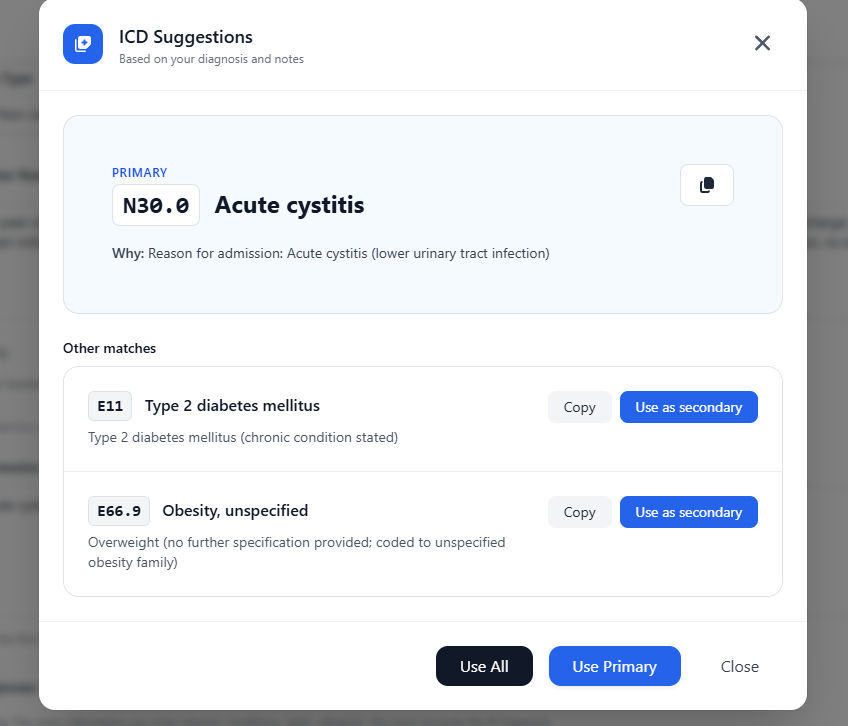Click the PRIMARY label in the suggestion card
The image size is (848, 726).
pyautogui.click(x=139, y=172)
